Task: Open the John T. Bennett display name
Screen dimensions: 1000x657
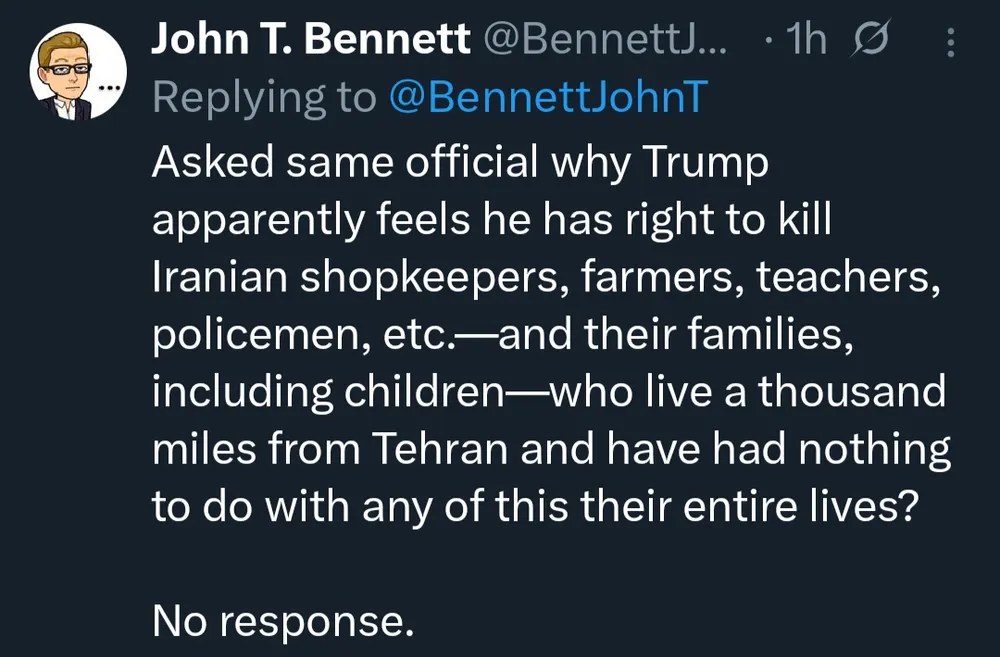Action: point(311,40)
